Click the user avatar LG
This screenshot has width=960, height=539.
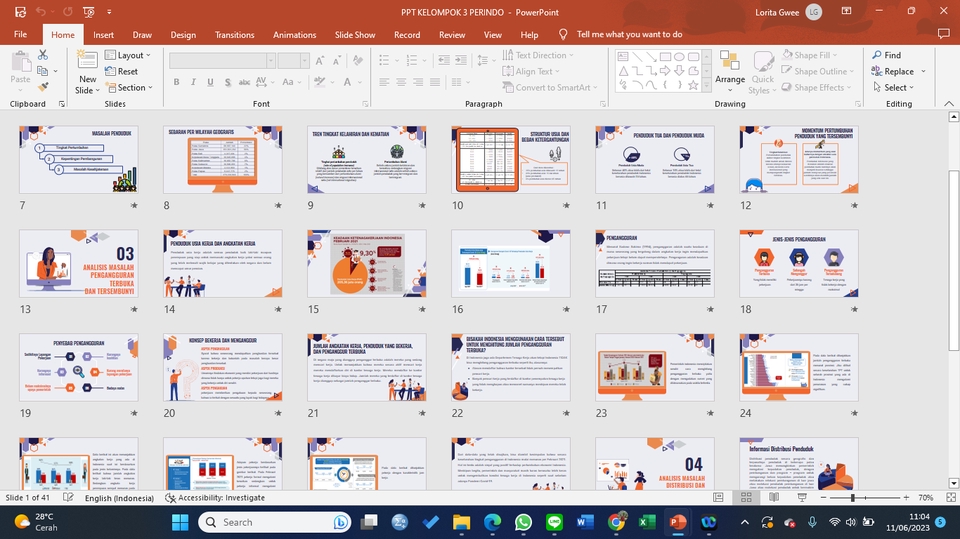[813, 12]
